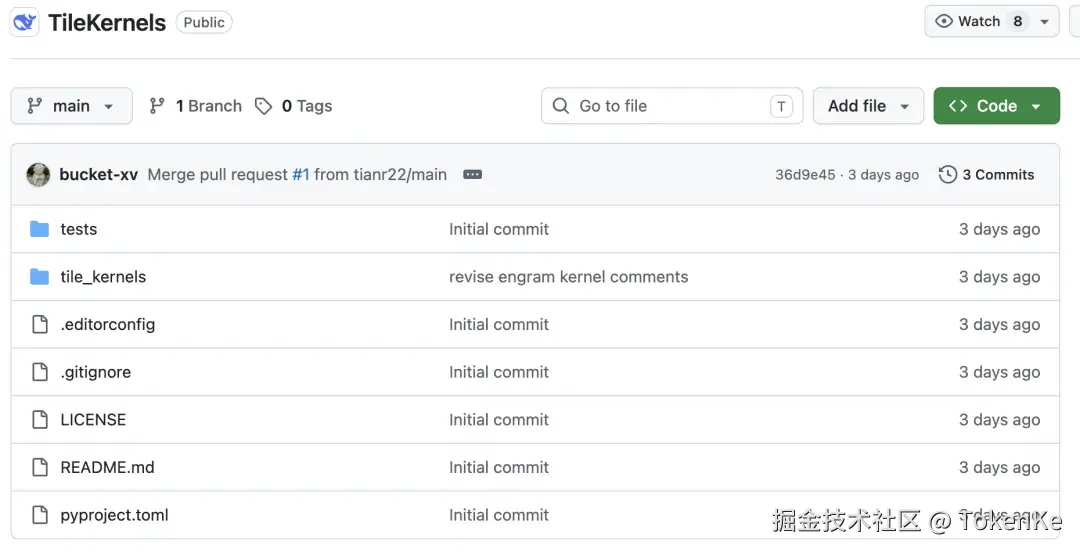Open the green Code dropdown

point(996,106)
